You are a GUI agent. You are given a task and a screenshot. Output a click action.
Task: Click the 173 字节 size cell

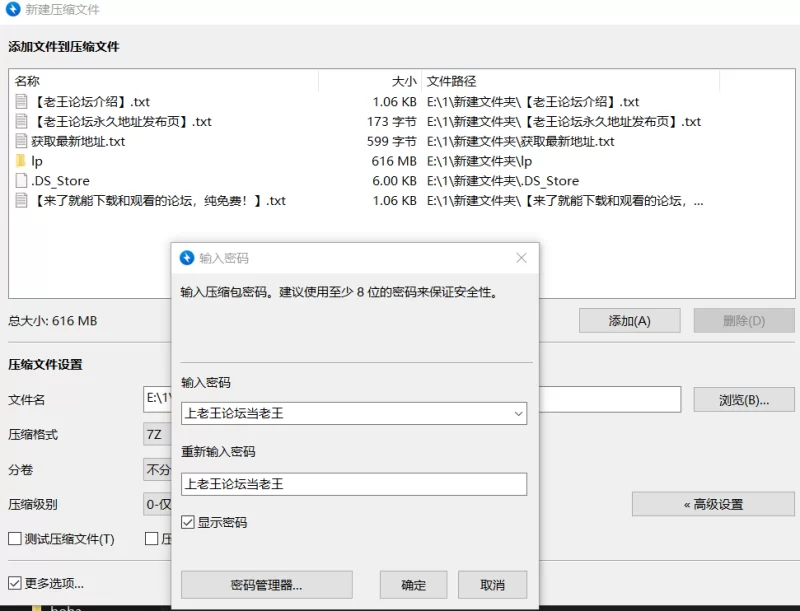(x=391, y=121)
